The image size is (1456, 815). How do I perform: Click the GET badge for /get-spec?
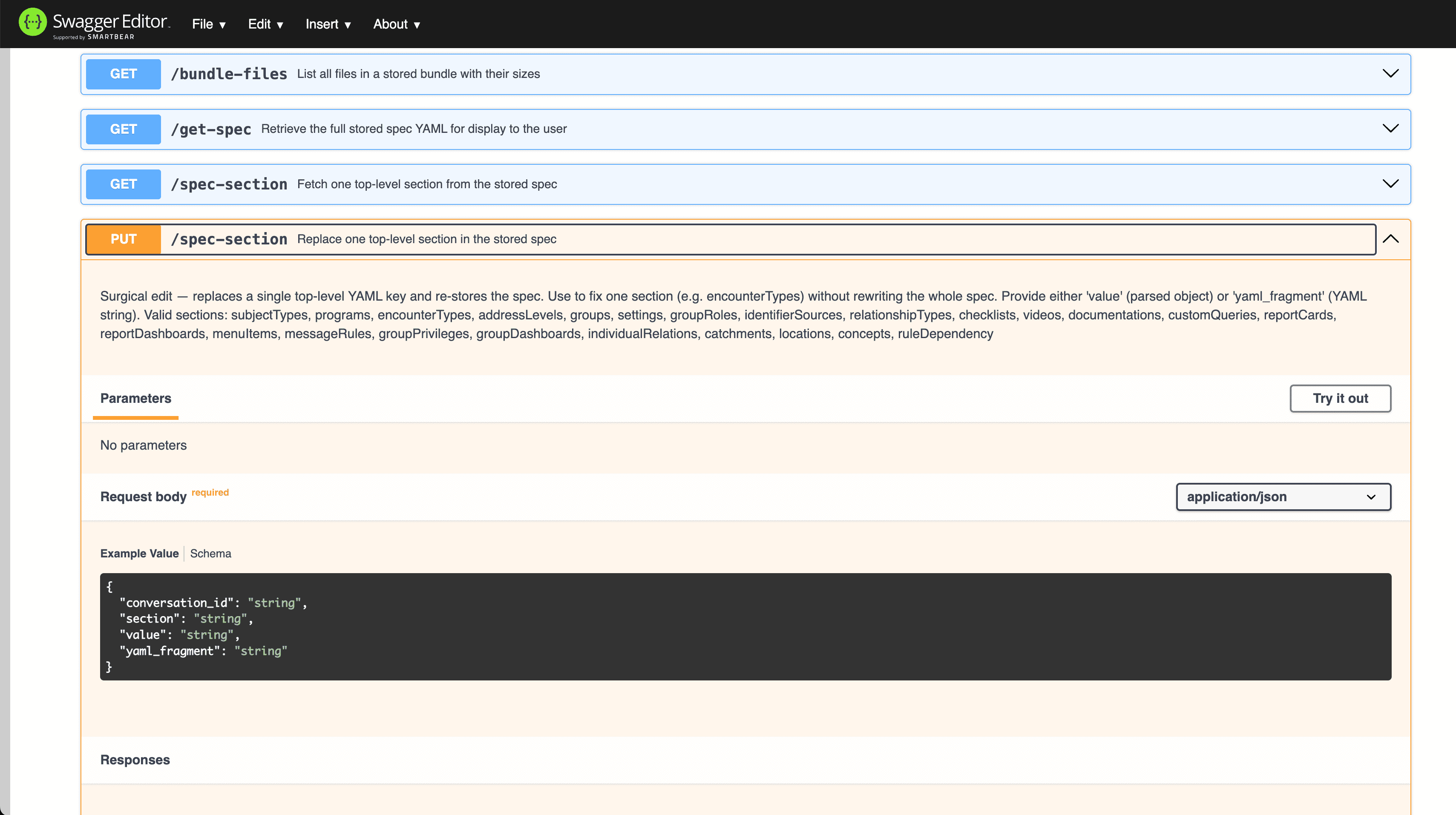pos(123,129)
